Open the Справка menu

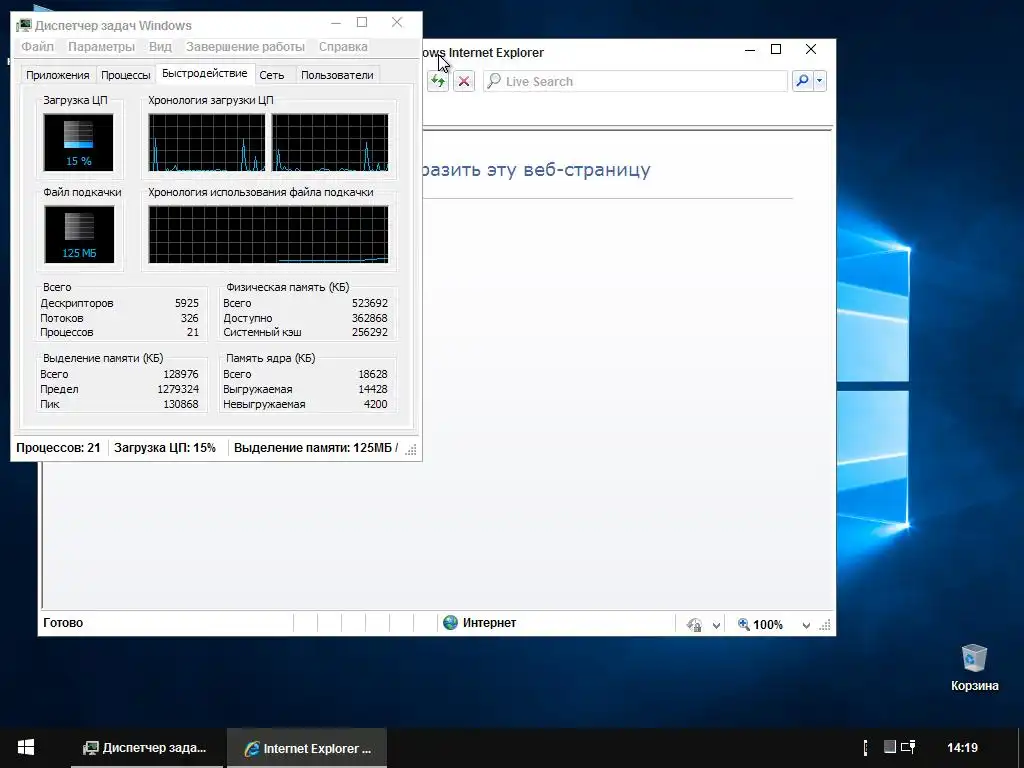point(343,46)
